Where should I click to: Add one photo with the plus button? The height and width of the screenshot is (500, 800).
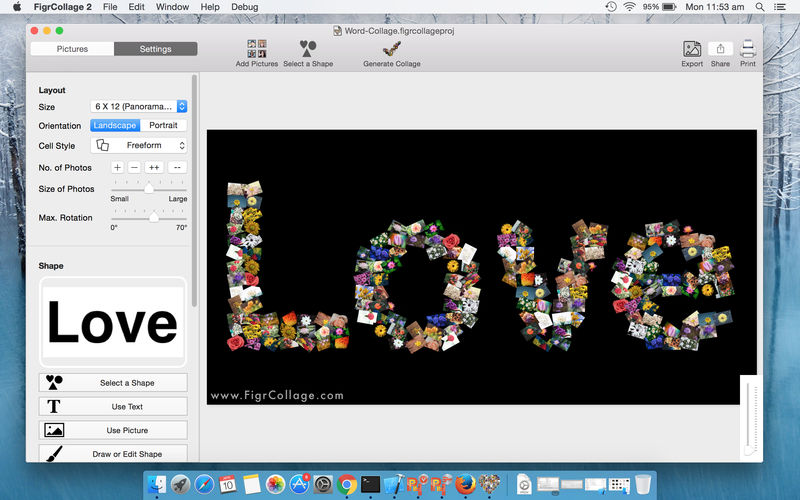click(117, 167)
